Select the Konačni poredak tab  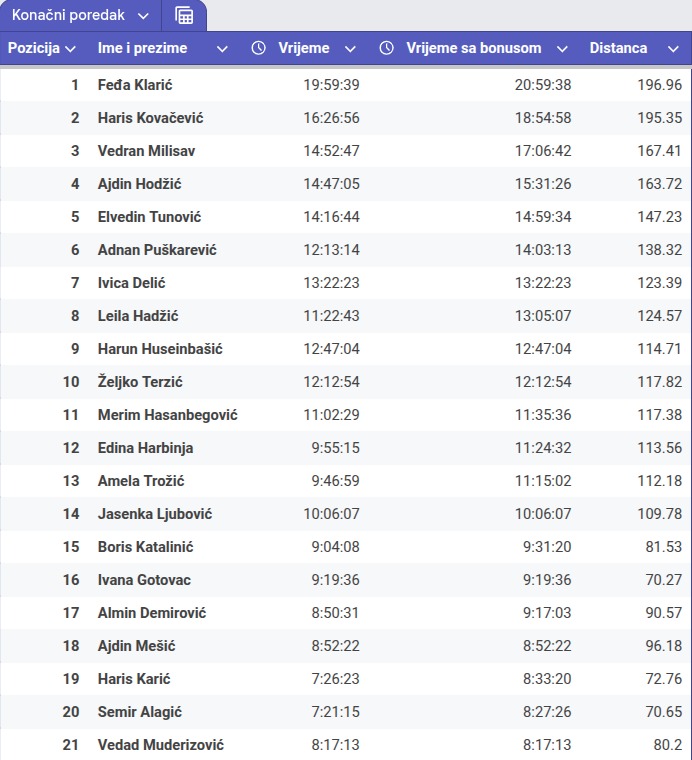point(68,15)
